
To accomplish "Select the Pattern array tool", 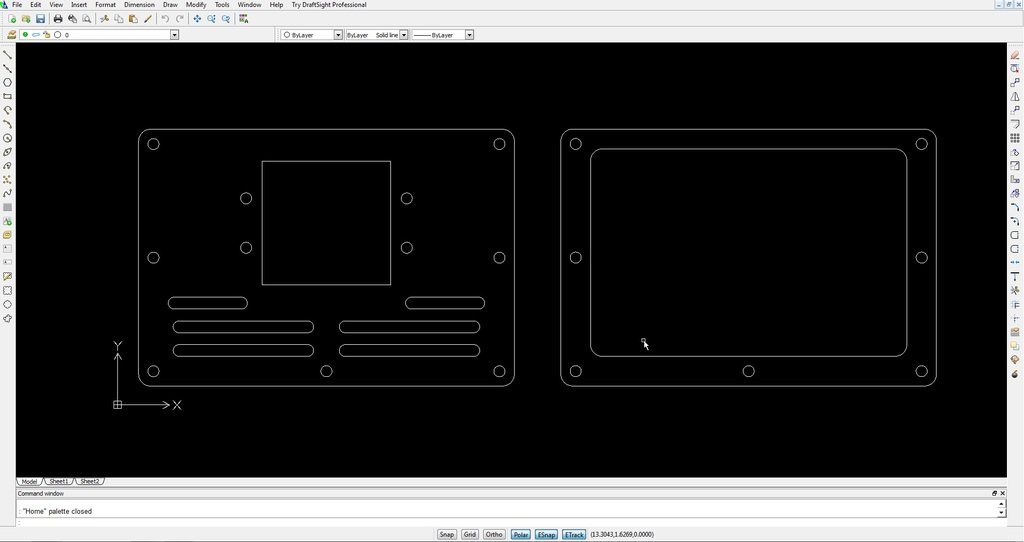I will pos(1014,138).
